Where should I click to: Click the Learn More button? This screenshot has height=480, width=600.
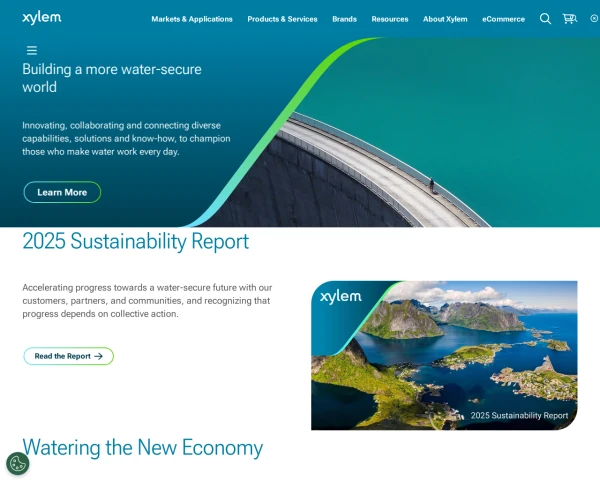tap(62, 192)
